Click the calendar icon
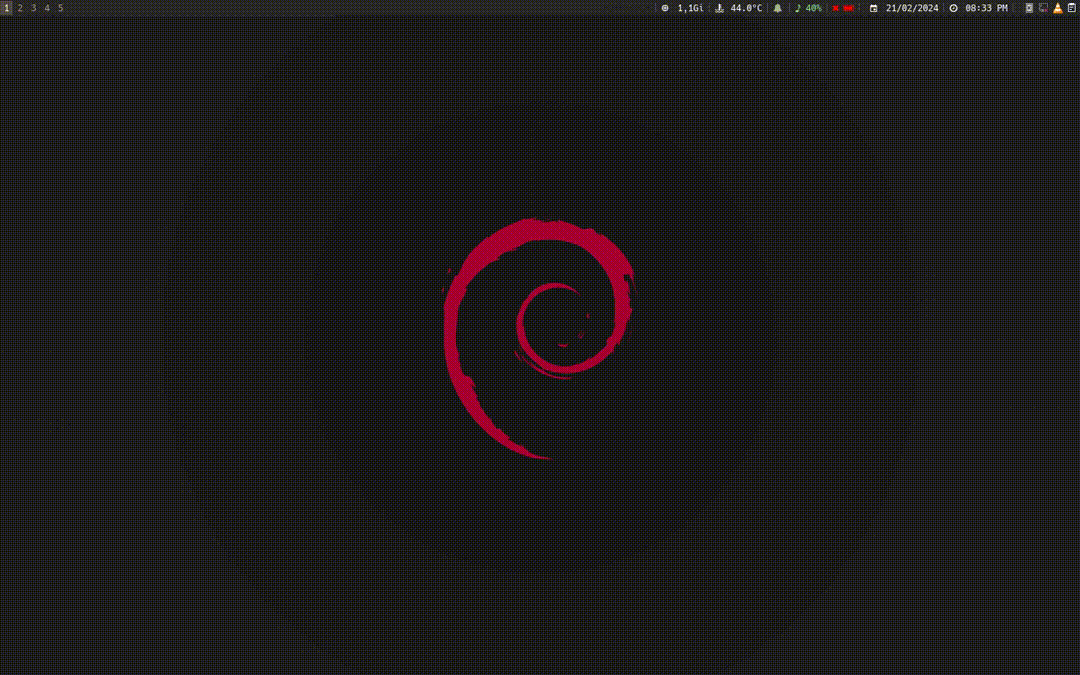1080x675 pixels. click(x=873, y=8)
